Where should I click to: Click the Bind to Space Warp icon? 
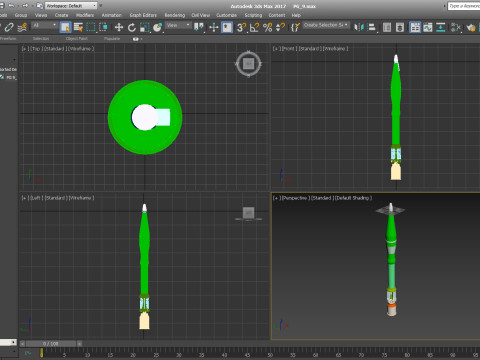[22, 27]
